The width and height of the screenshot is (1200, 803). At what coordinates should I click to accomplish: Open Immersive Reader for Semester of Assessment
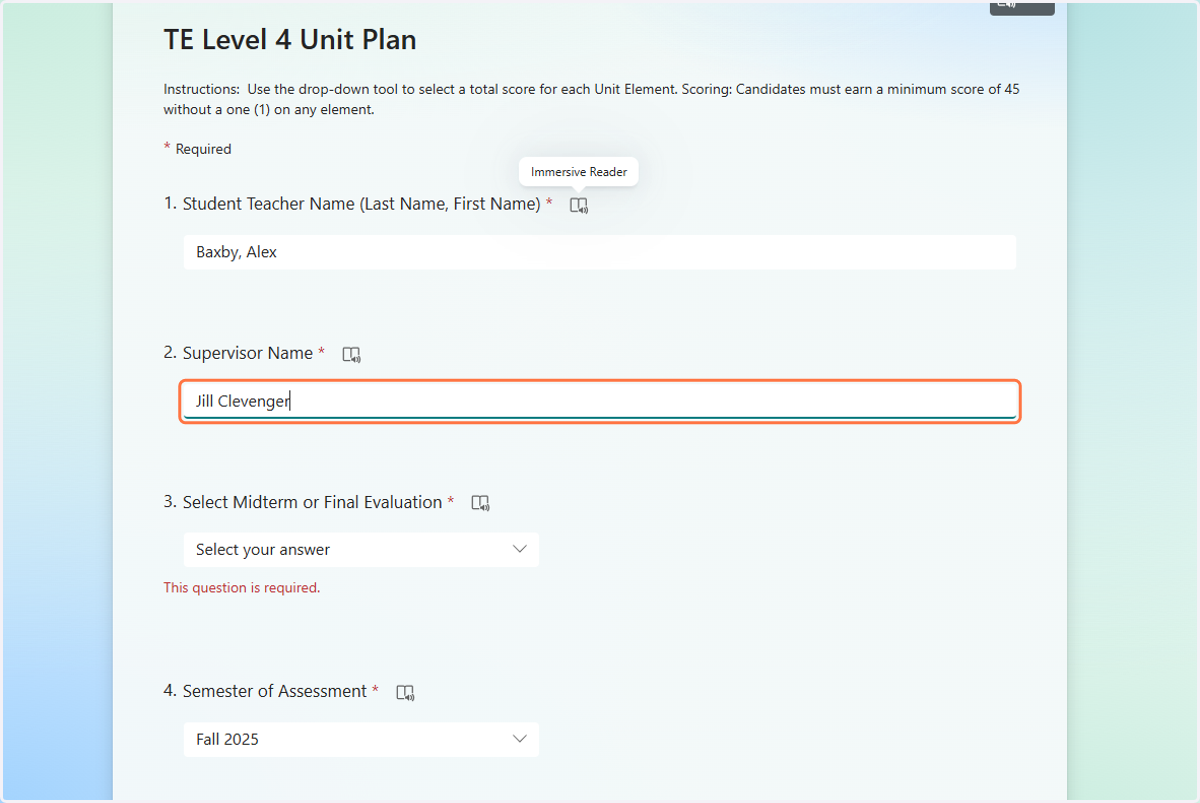[x=405, y=692]
